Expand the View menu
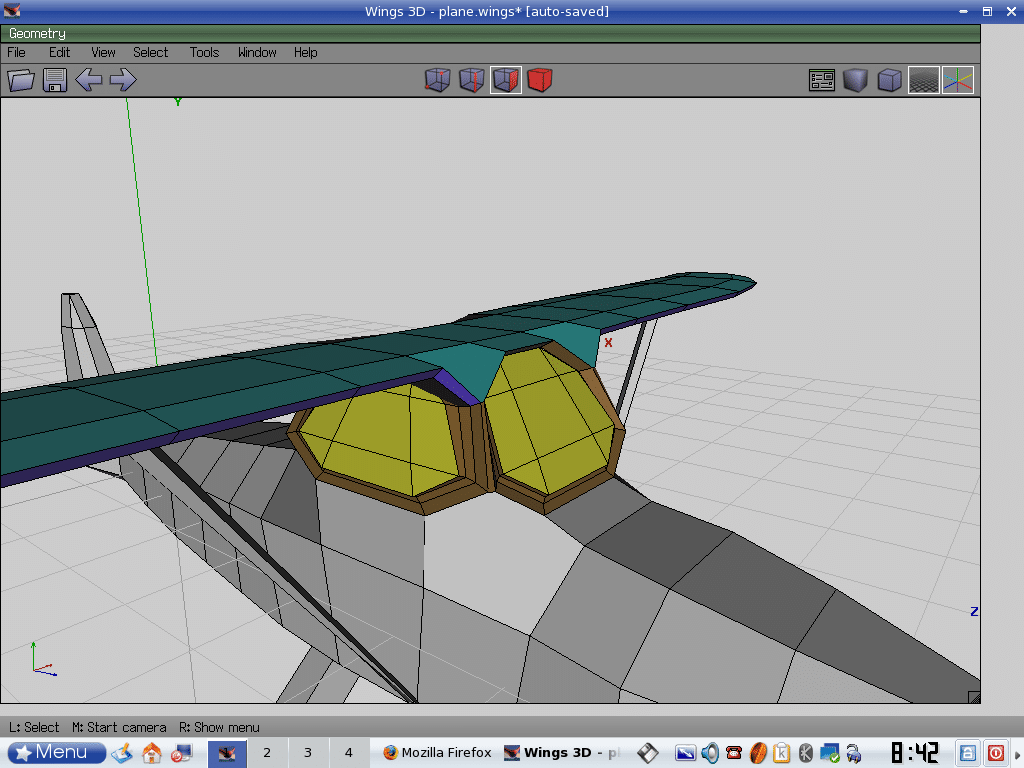 click(x=103, y=52)
